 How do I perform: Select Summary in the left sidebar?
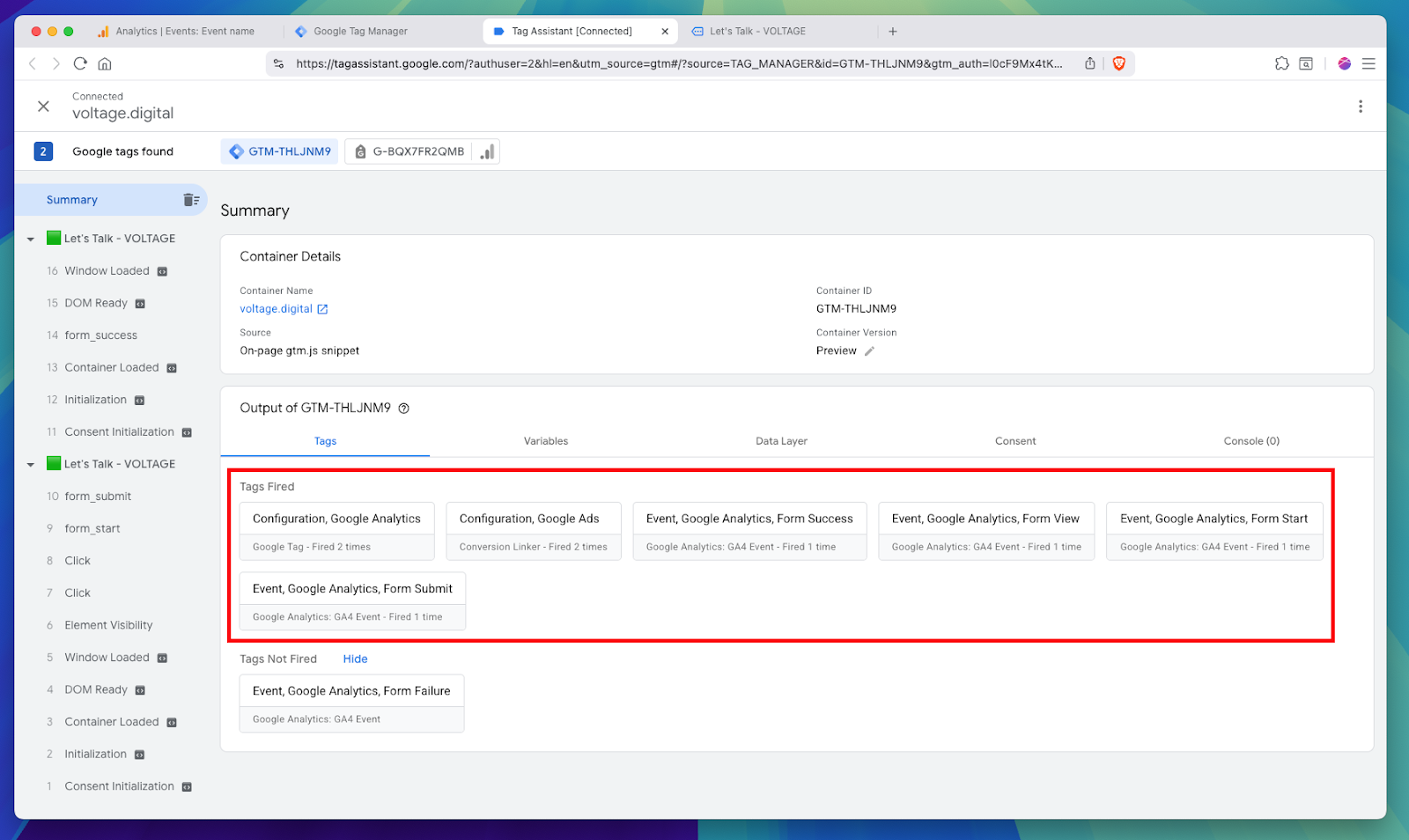point(111,200)
